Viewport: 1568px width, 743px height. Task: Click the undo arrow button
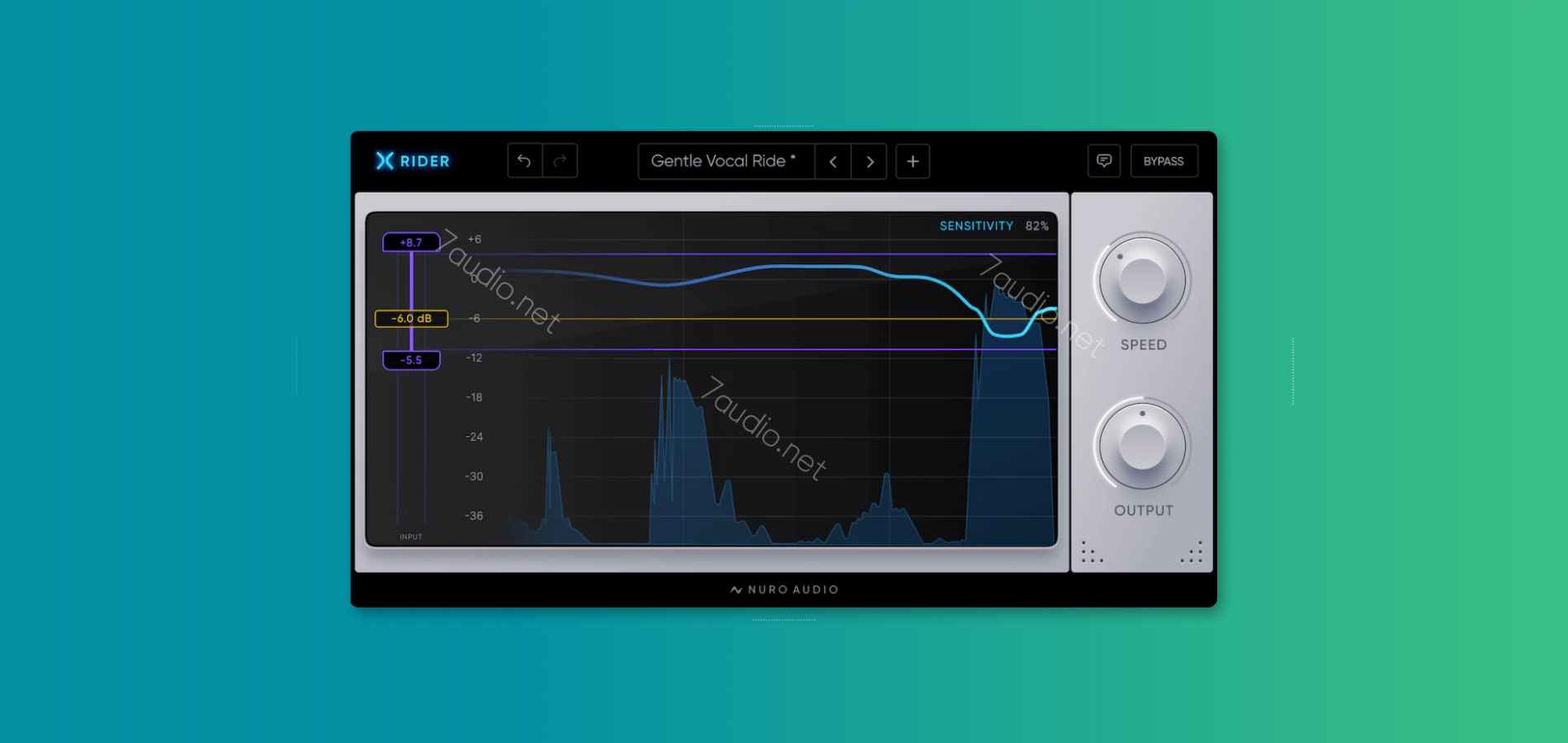525,161
